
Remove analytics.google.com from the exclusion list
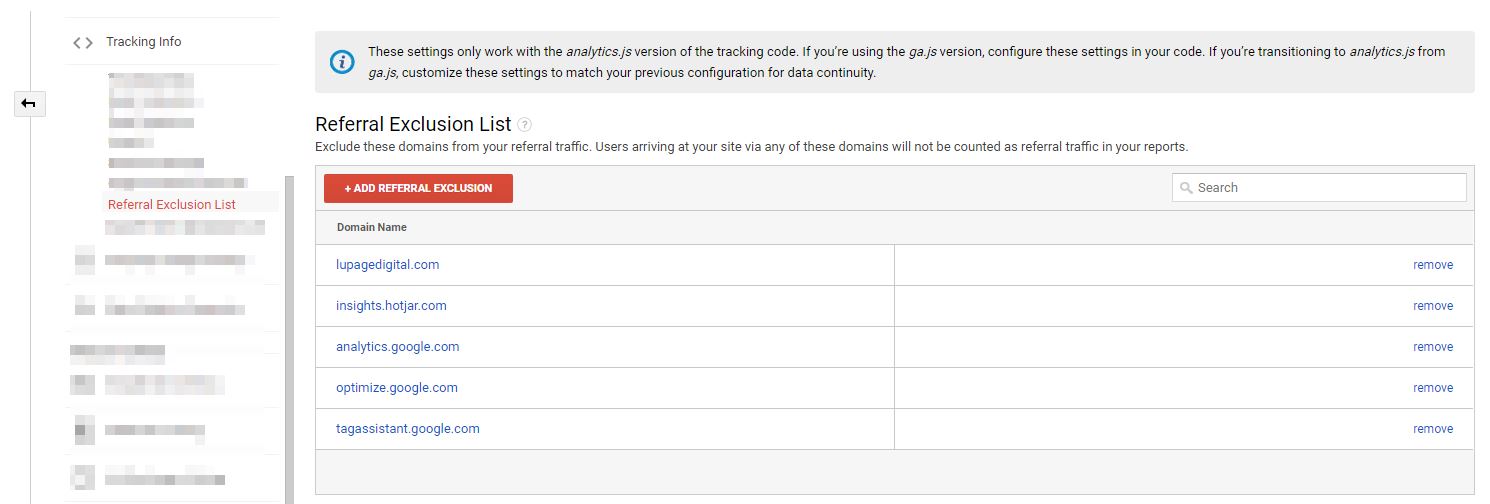pos(1432,347)
